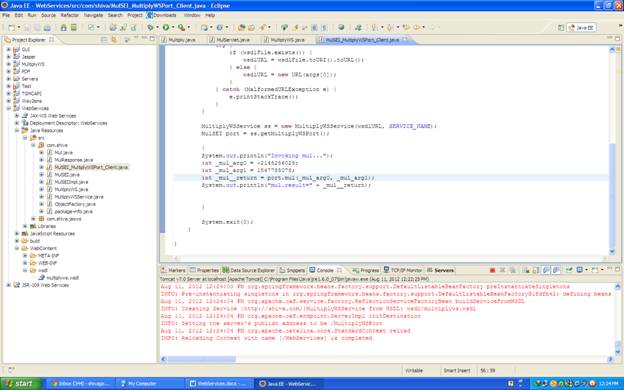This screenshot has width=624, height=390.
Task: Switch to the MultiplyWS.java editor tab
Action: (x=287, y=40)
